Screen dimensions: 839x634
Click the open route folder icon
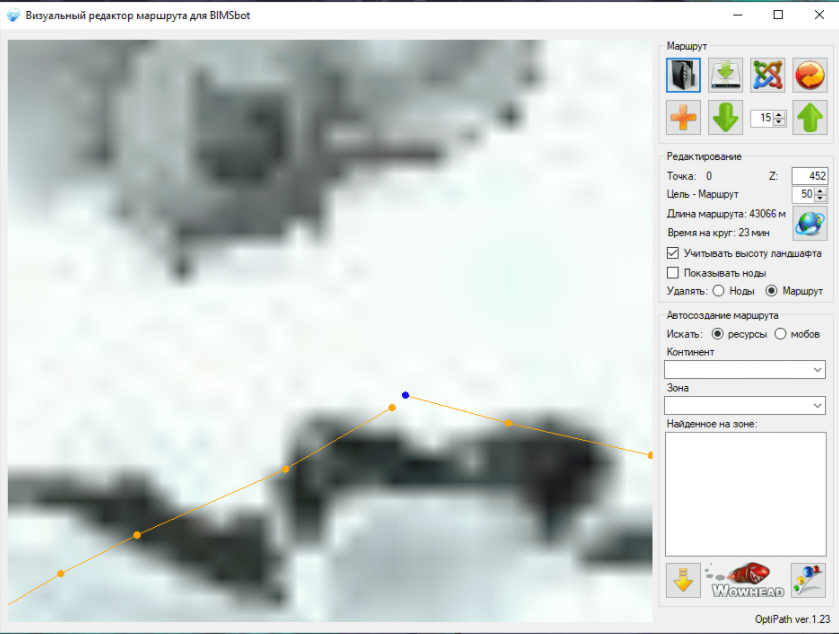[683, 75]
